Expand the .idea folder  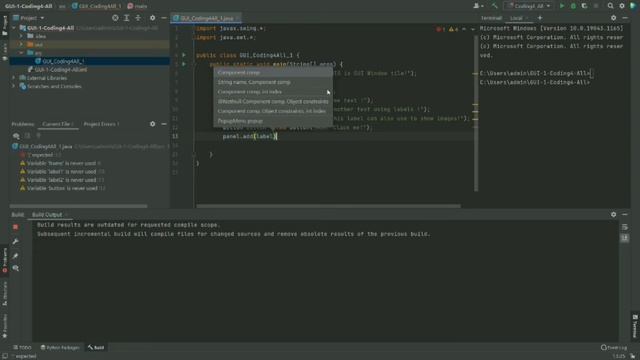coord(21,36)
